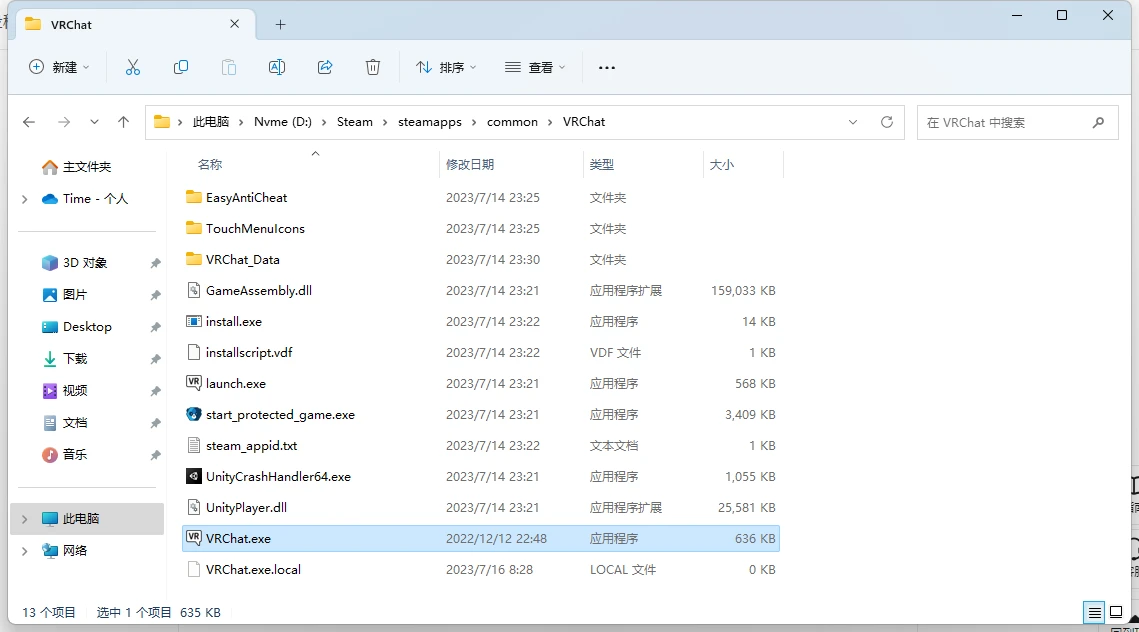
Task: Click the install.exe file icon
Action: pos(193,321)
